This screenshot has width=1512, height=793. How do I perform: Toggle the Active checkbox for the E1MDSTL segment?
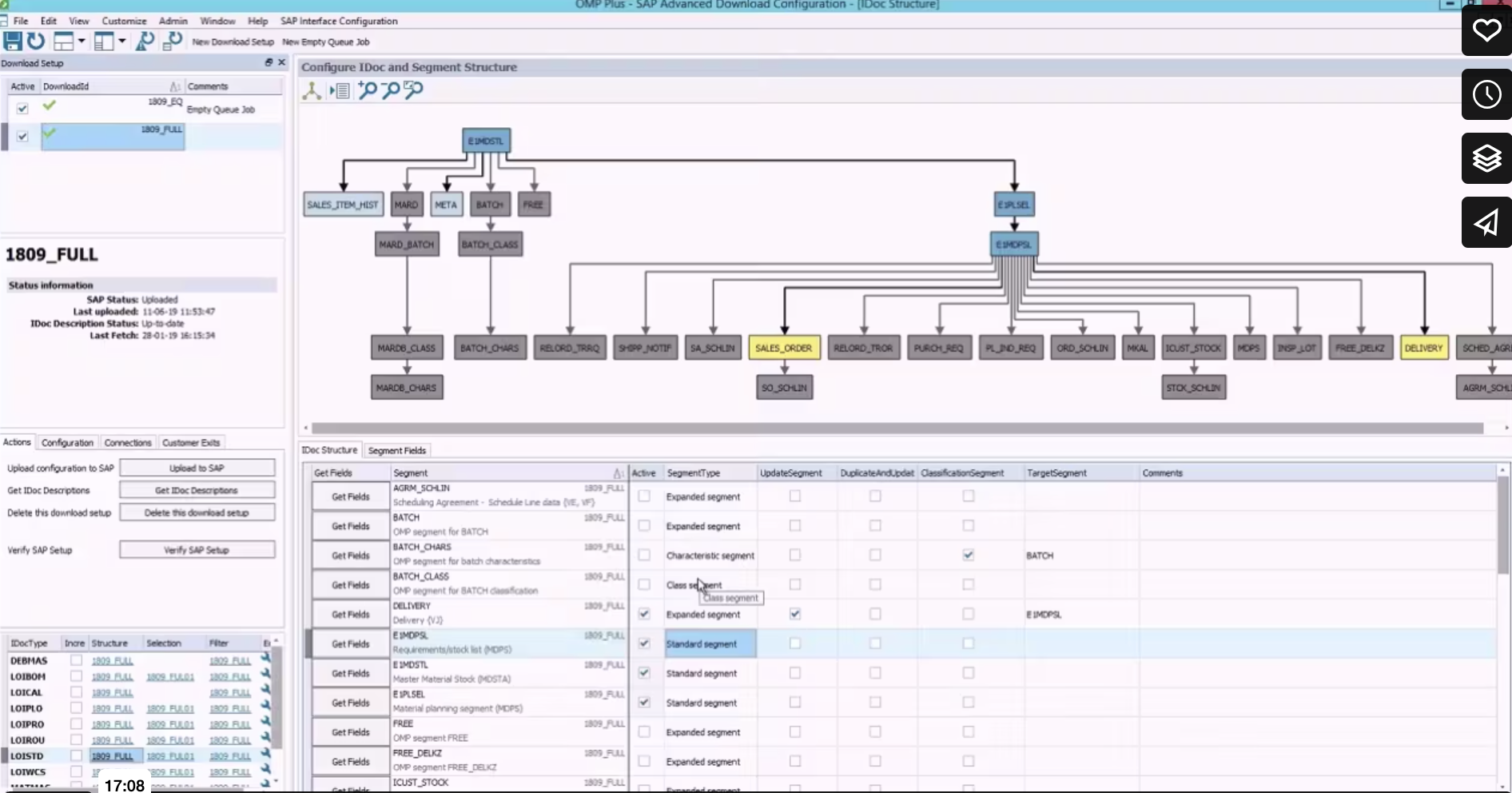[644, 673]
